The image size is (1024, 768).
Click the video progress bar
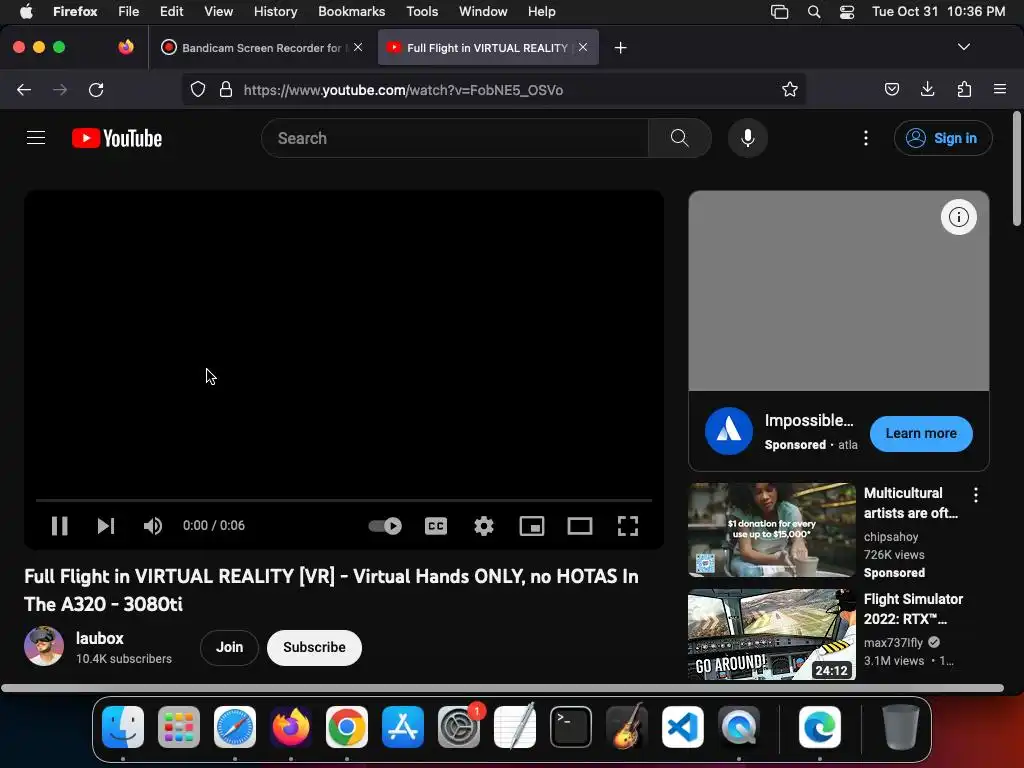[x=344, y=500]
